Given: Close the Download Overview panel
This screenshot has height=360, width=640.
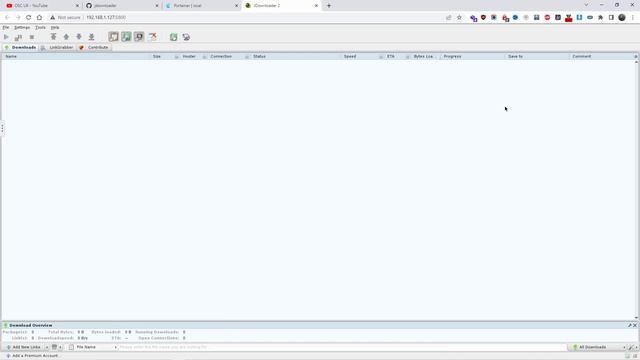Looking at the screenshot, I should pos(635,325).
